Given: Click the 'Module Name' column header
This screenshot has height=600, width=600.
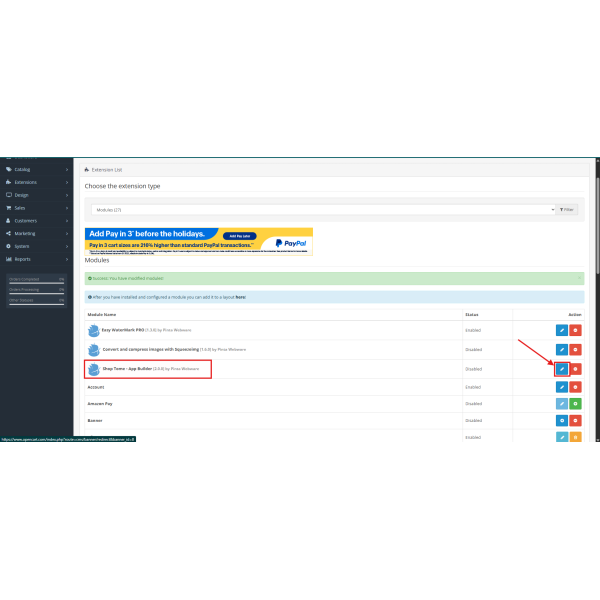Looking at the screenshot, I should [x=102, y=315].
